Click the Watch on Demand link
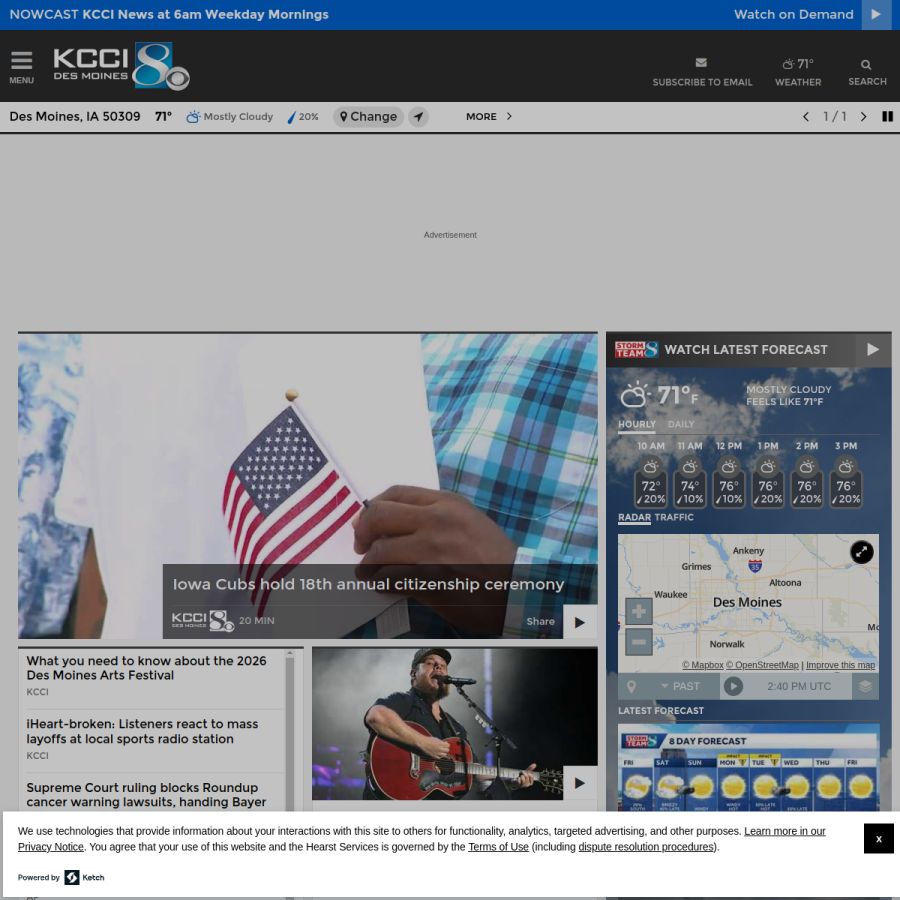Screen dimensions: 900x900 (x=793, y=14)
